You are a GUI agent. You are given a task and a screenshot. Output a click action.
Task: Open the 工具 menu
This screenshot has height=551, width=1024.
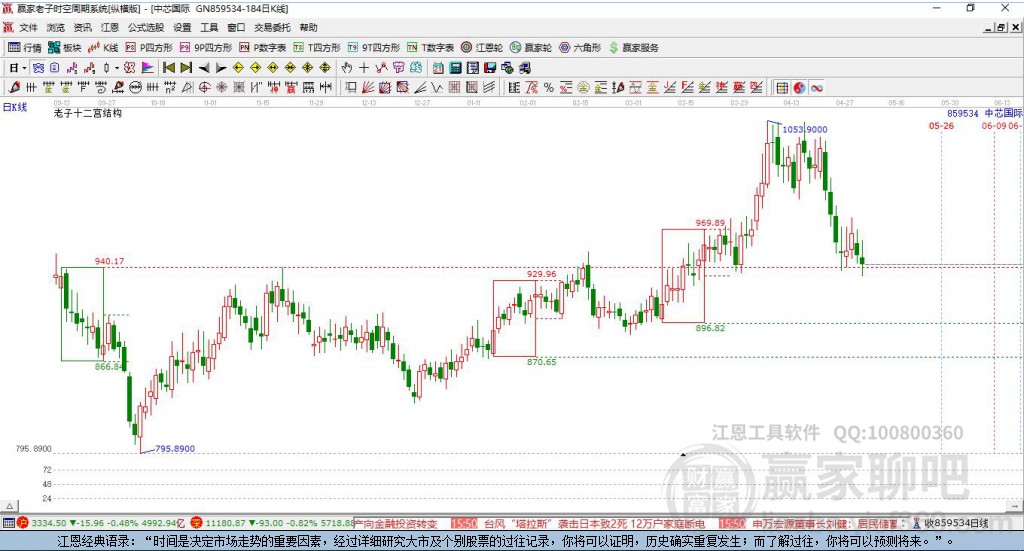point(209,27)
